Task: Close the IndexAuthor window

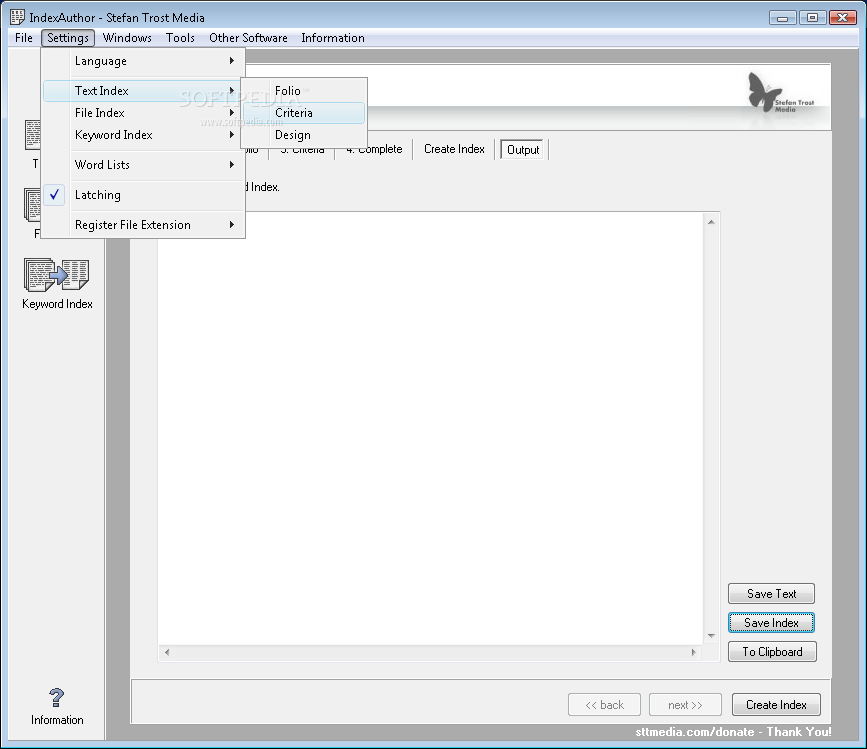Action: click(843, 18)
